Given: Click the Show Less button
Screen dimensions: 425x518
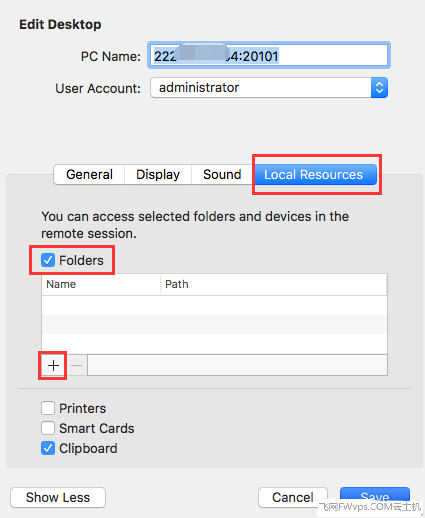Looking at the screenshot, I should pos(58,497).
